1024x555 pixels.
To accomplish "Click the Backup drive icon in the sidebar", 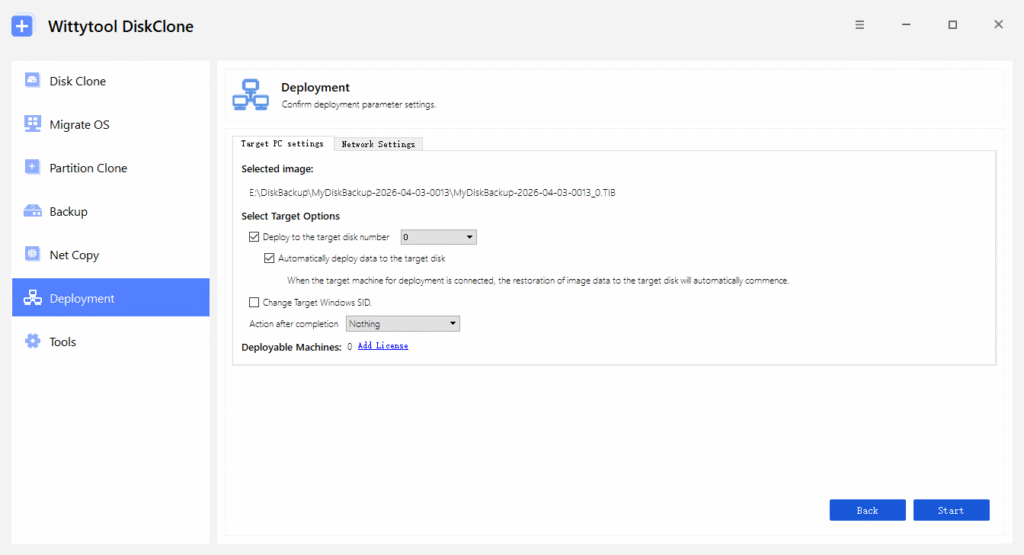I will tap(32, 211).
